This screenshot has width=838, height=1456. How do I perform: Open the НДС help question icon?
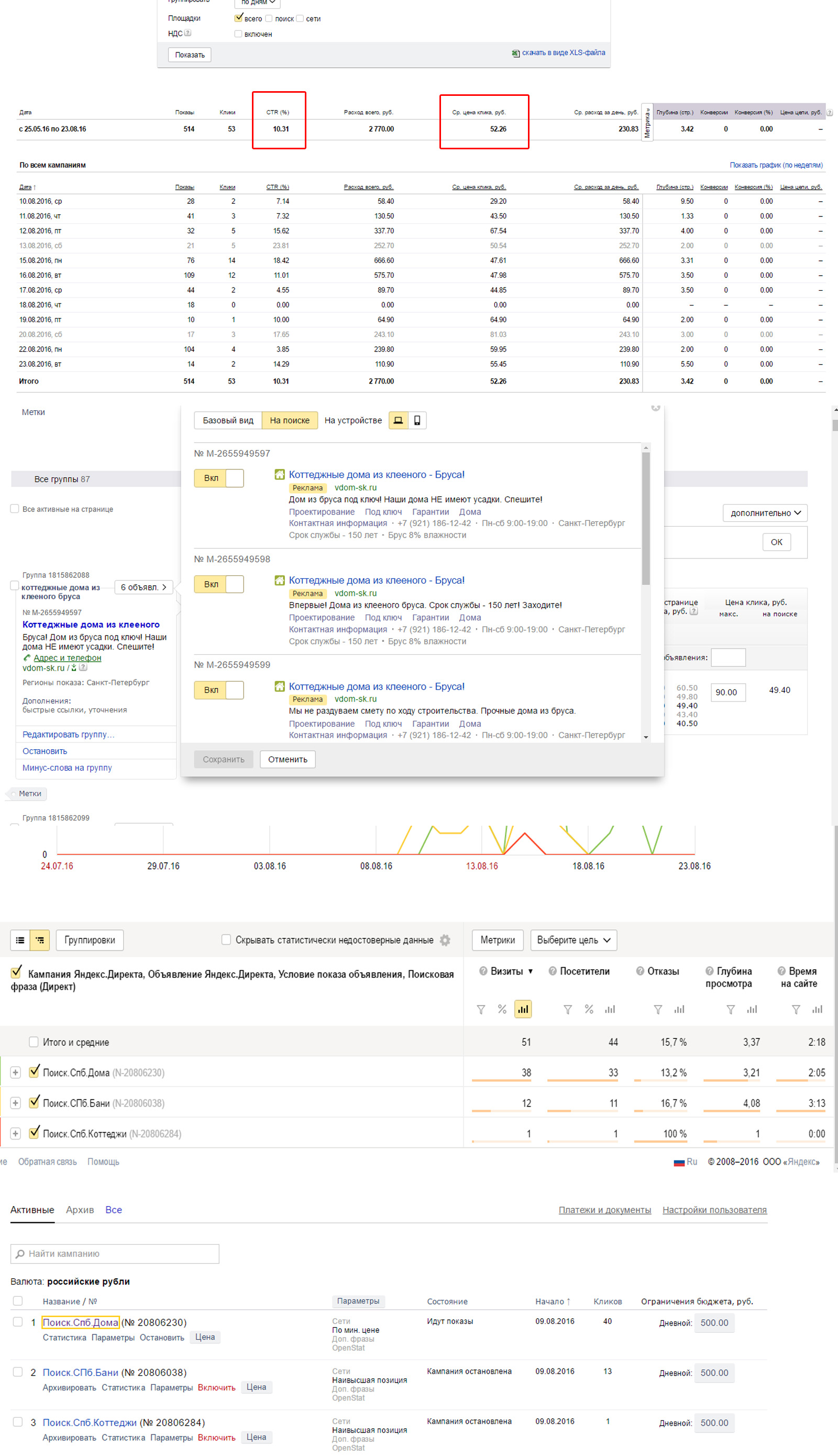pos(188,34)
